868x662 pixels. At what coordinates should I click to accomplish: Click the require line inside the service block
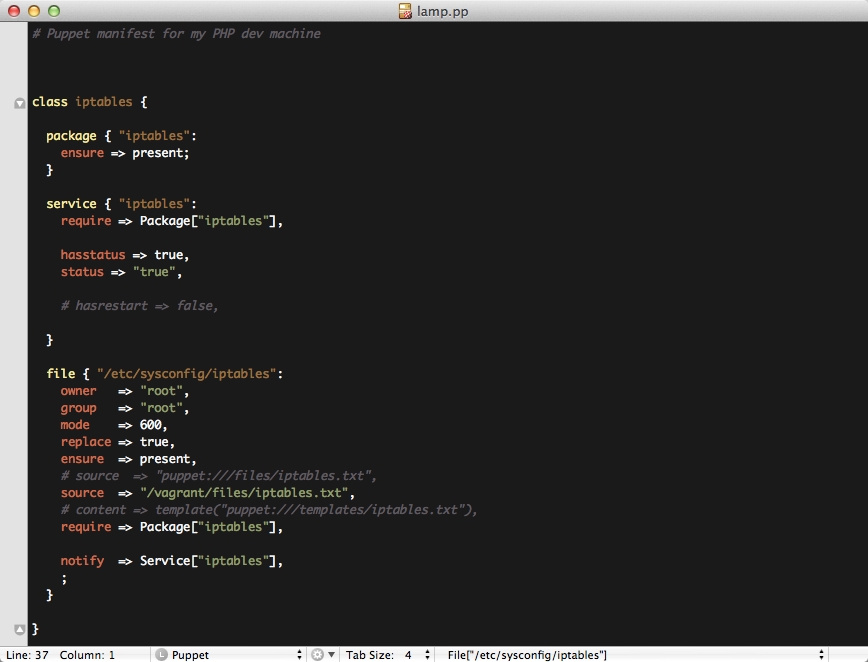(172, 221)
